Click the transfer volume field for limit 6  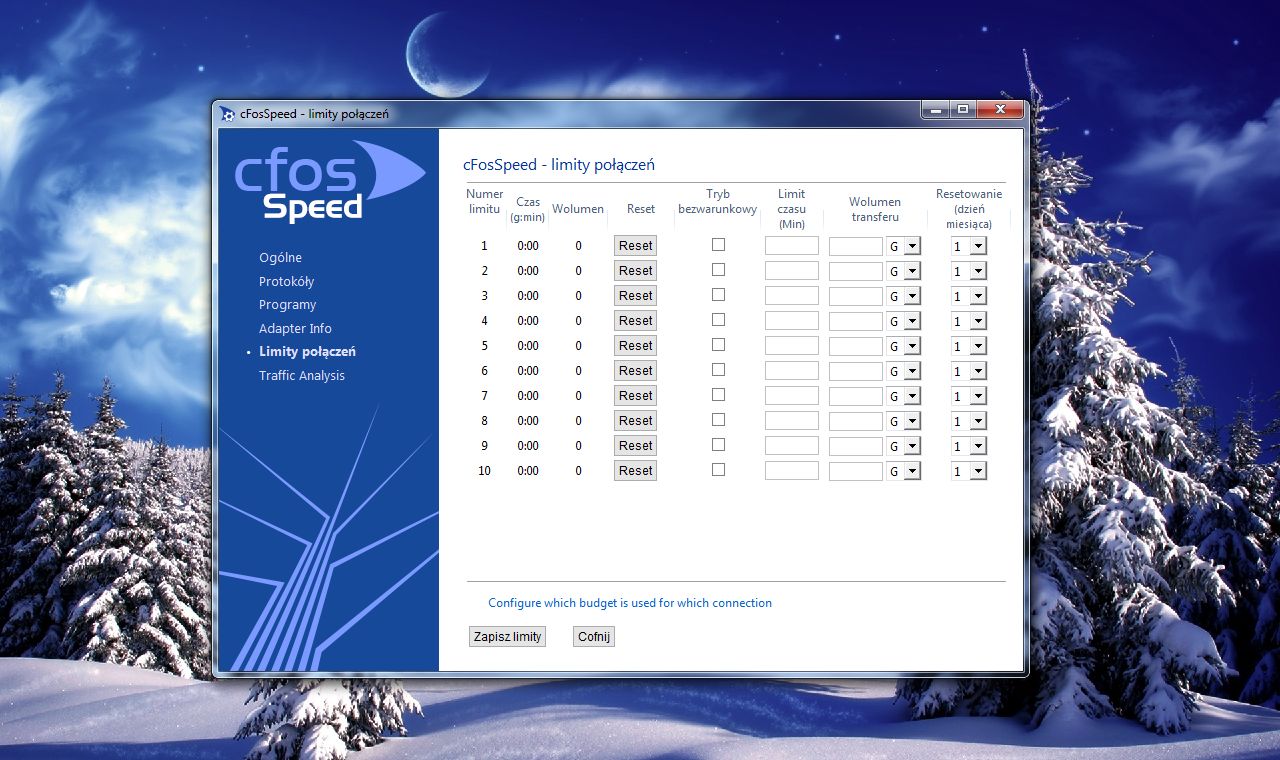tap(856, 371)
